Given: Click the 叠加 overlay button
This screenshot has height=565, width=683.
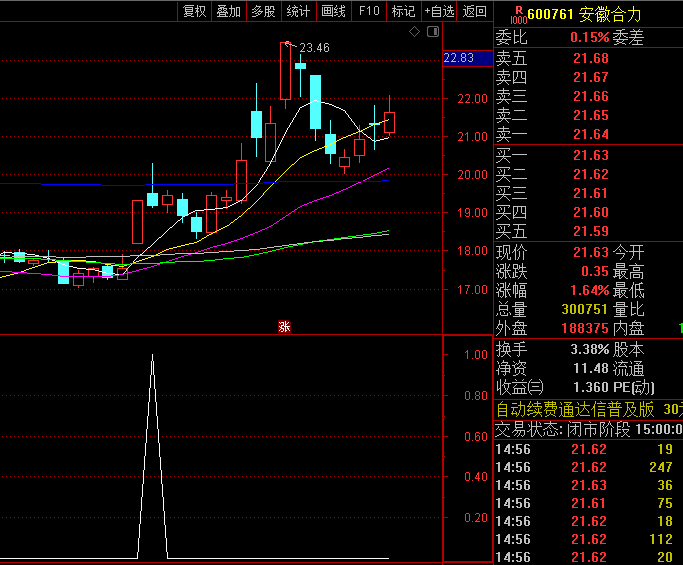Looking at the screenshot, I should pyautogui.click(x=228, y=11).
